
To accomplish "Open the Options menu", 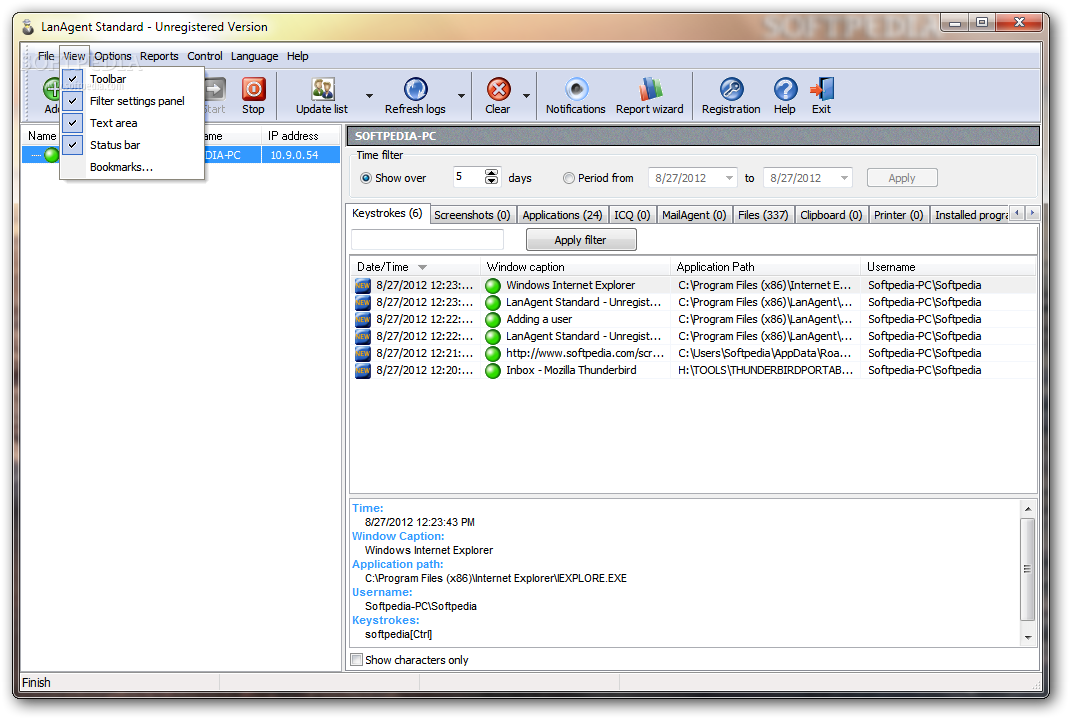I will 113,56.
